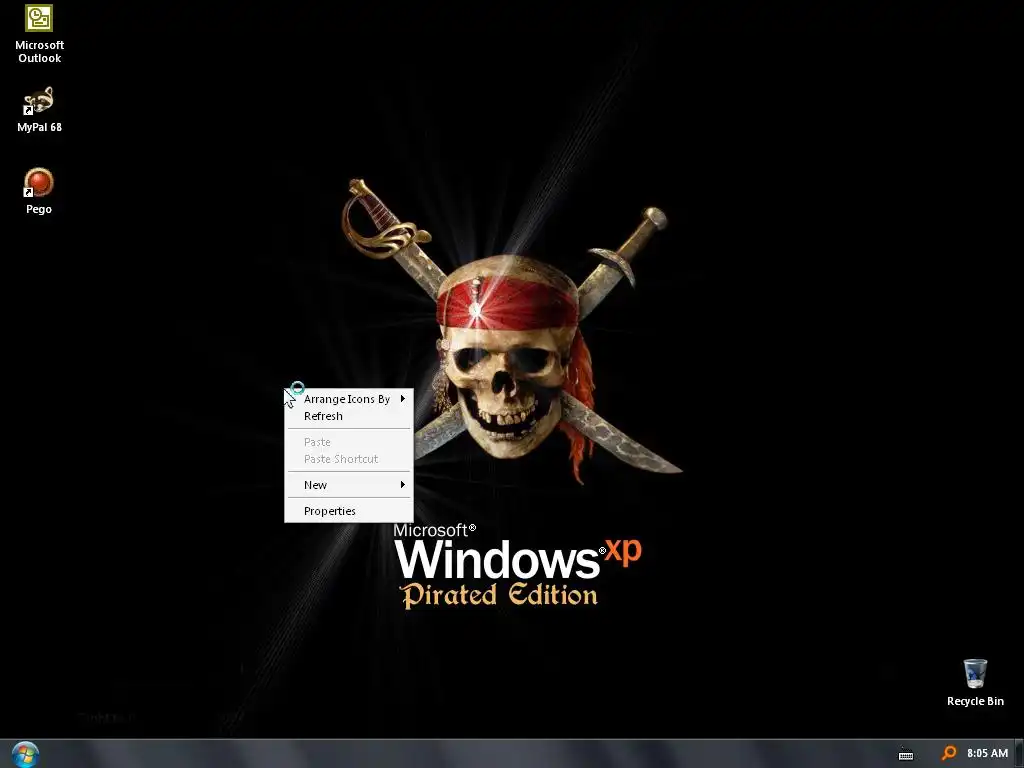Click the greyed-out Paste Shortcut entry
Viewport: 1024px width, 768px height.
click(349, 459)
